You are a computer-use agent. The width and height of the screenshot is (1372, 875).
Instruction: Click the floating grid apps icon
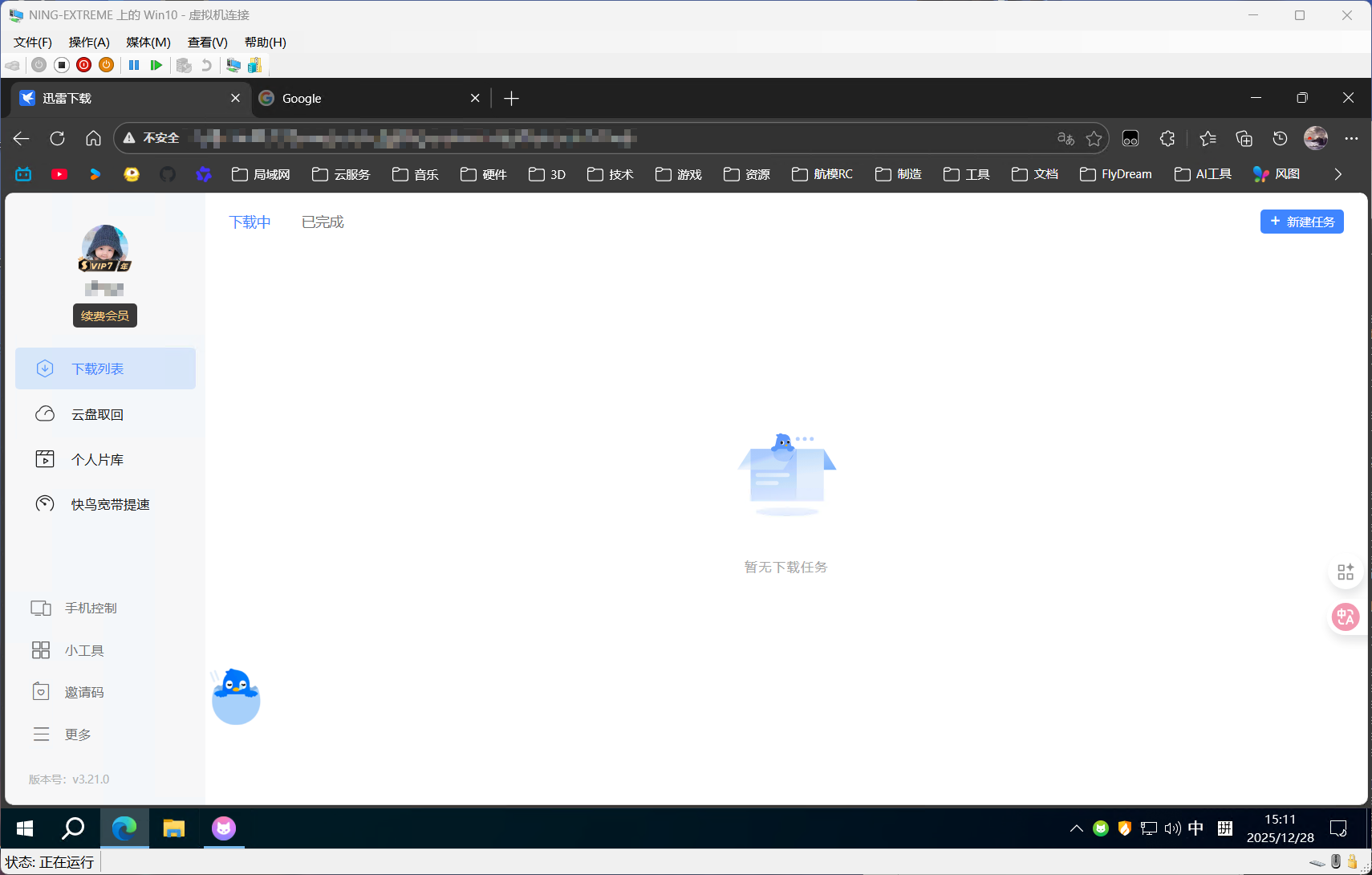click(x=1346, y=572)
